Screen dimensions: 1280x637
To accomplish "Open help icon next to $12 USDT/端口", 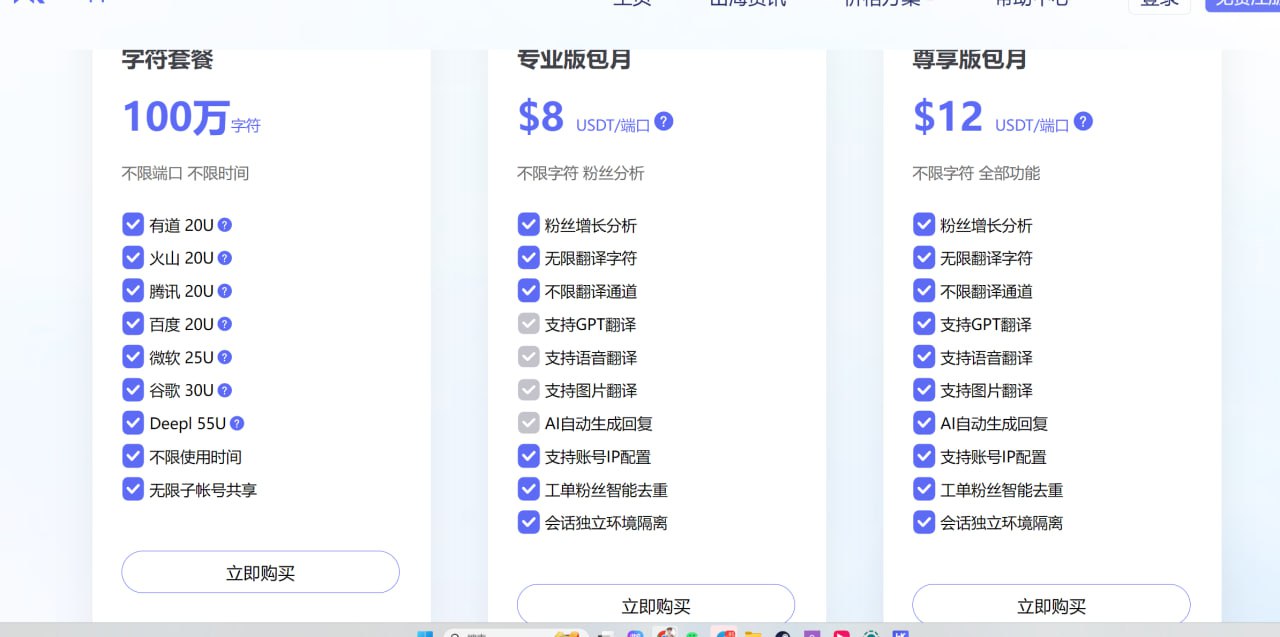I will [x=1083, y=122].
